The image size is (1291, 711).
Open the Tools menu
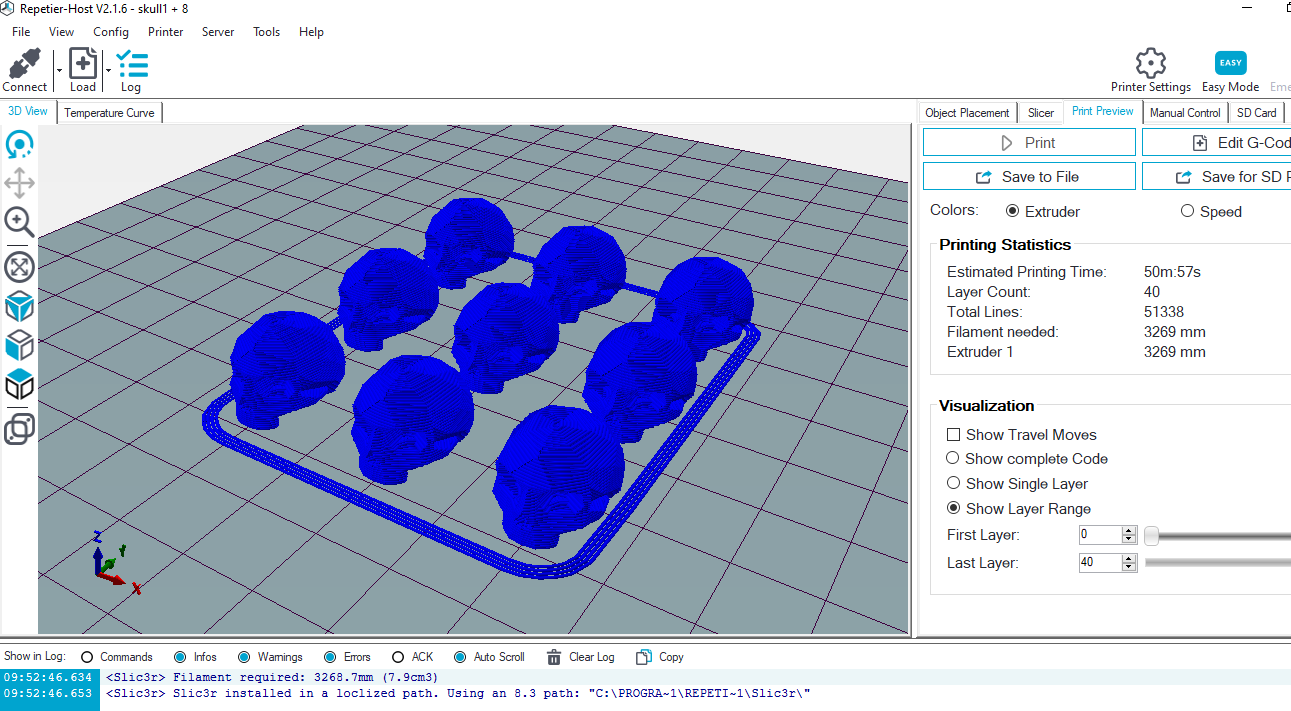(267, 32)
